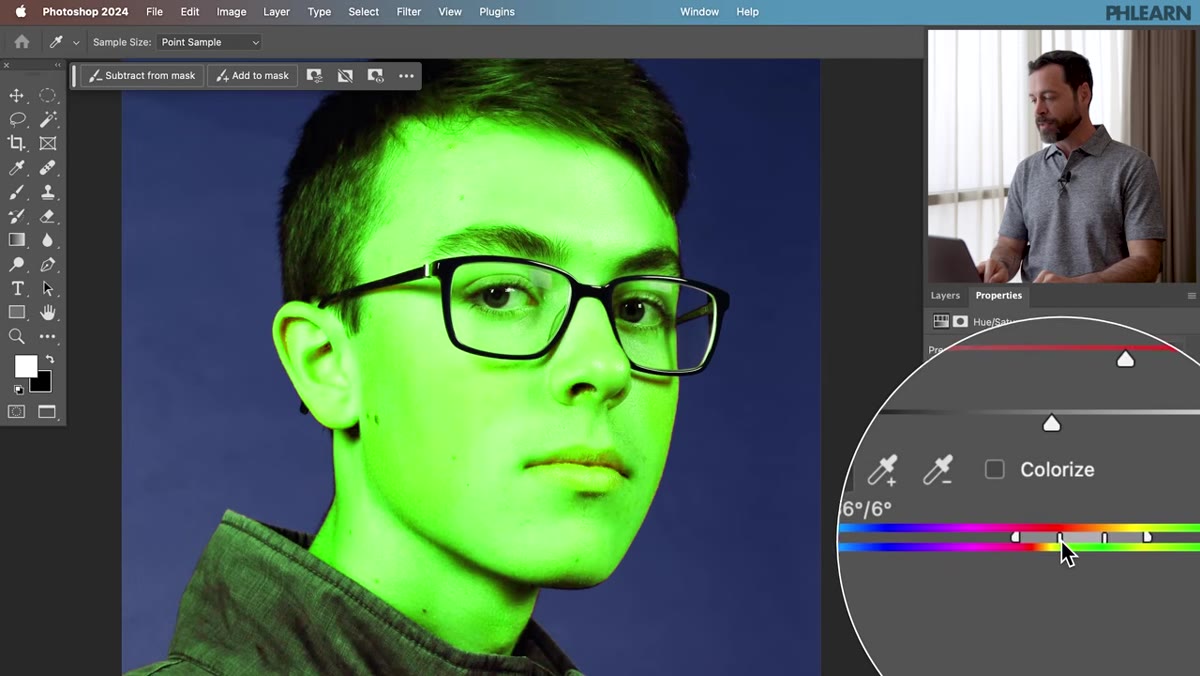Open the Plugins menu
The width and height of the screenshot is (1200, 676).
pos(497,12)
